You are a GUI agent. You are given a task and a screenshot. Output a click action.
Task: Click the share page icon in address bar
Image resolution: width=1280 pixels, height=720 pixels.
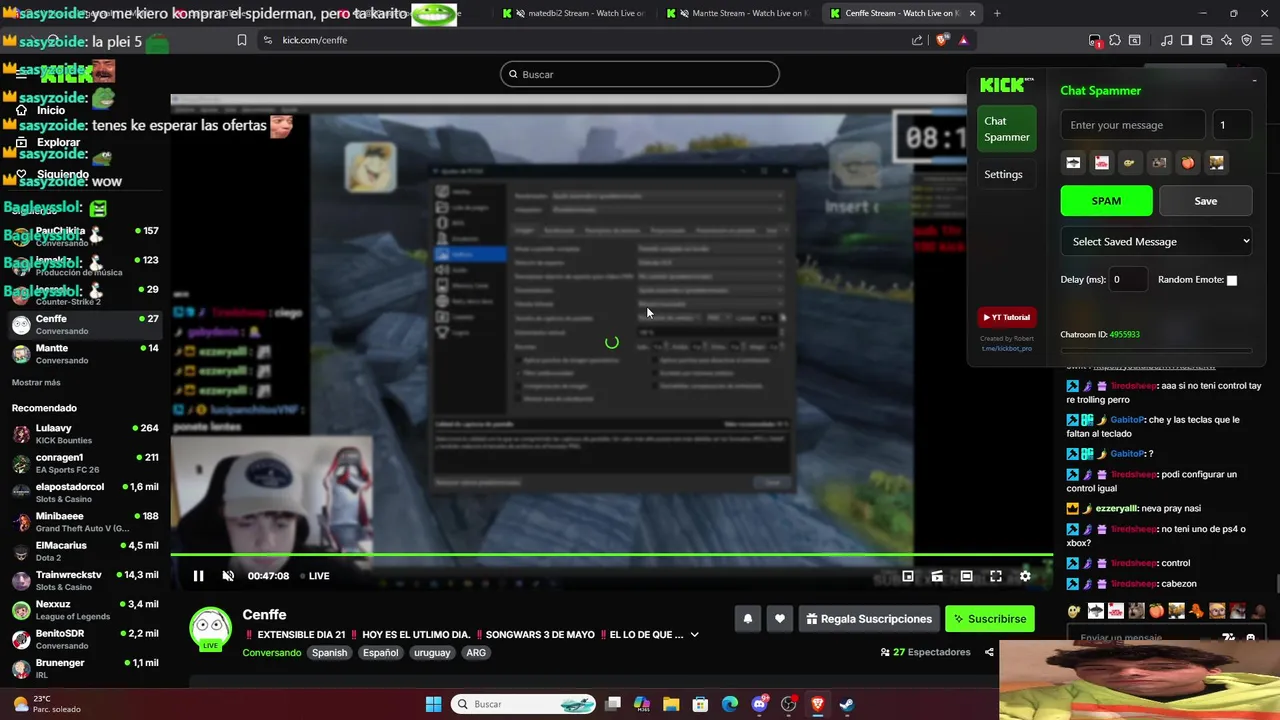click(917, 40)
